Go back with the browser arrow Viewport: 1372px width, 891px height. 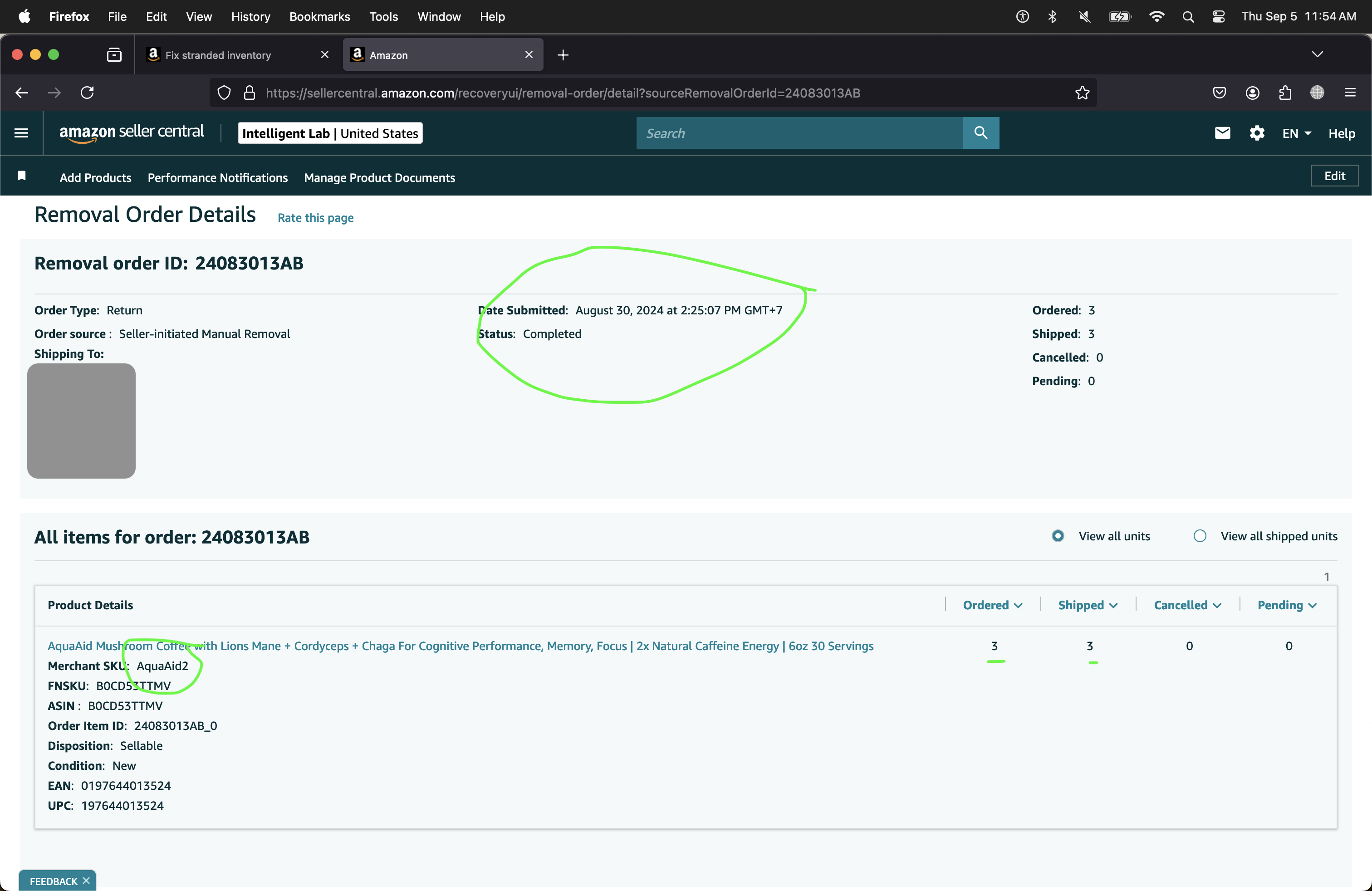point(22,93)
